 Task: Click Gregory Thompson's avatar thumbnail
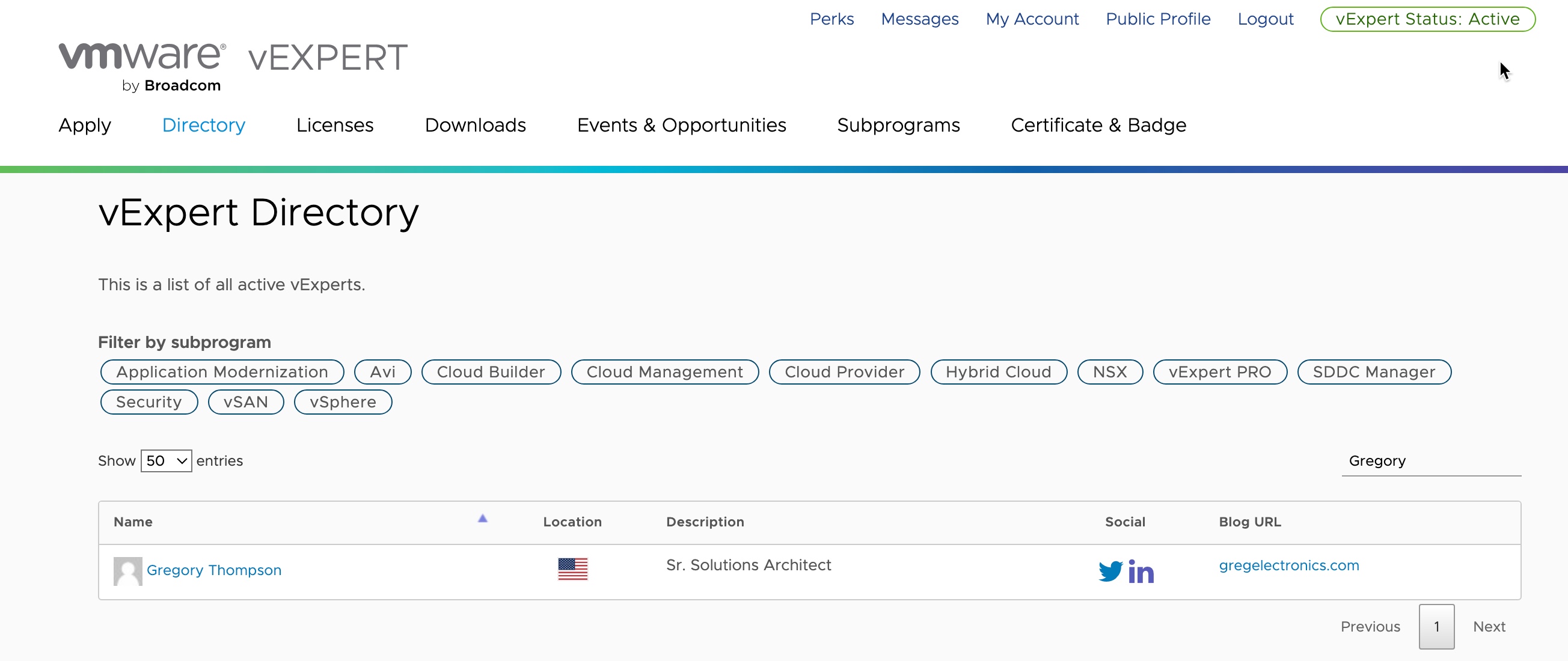click(128, 571)
